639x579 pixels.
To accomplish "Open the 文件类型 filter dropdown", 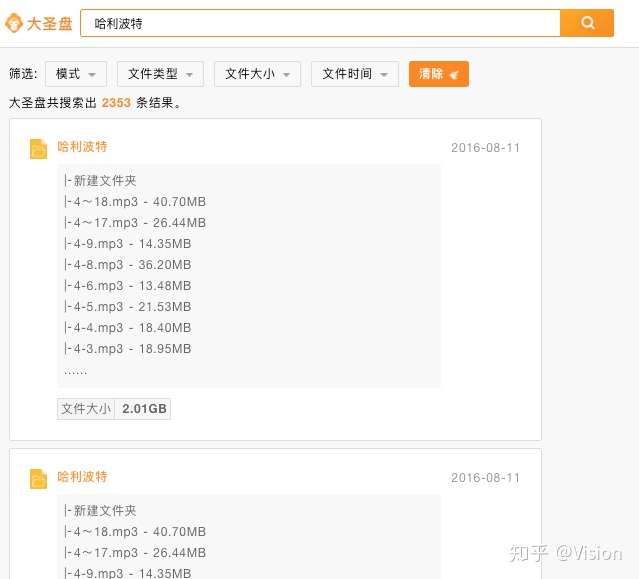I will [x=160, y=74].
